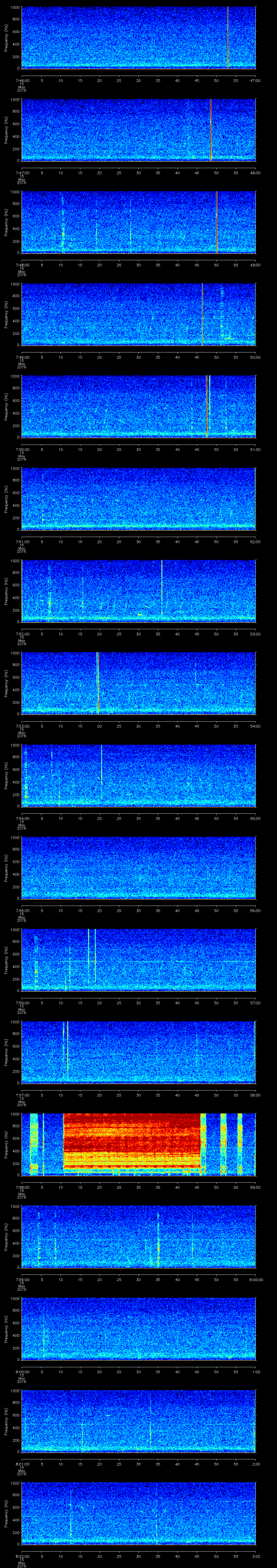This screenshot has height=1568, width=277.
Task: Click the 7:50:00 start time label
Action: coord(22,449)
